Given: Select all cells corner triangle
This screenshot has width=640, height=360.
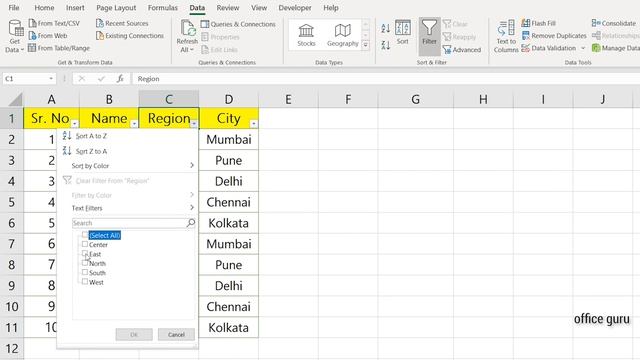Looking at the screenshot, I should click(x=16, y=100).
